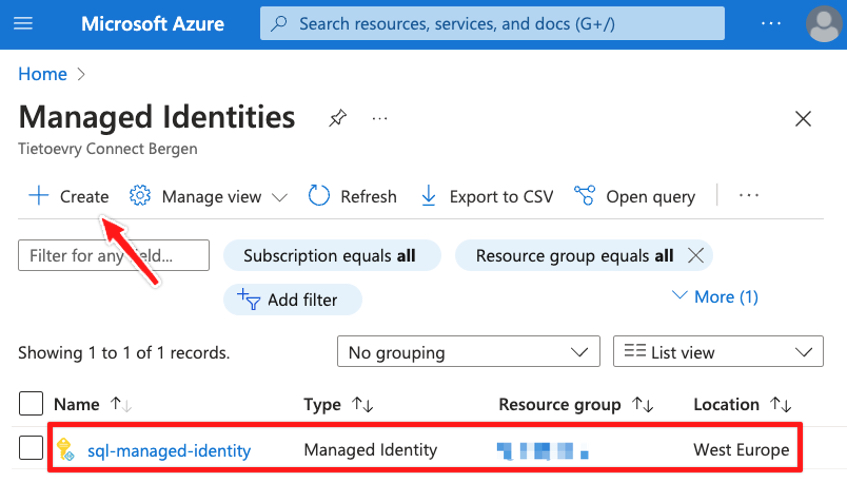Click the breadcrumb chevron after Home
This screenshot has height=494, width=847.
point(81,74)
